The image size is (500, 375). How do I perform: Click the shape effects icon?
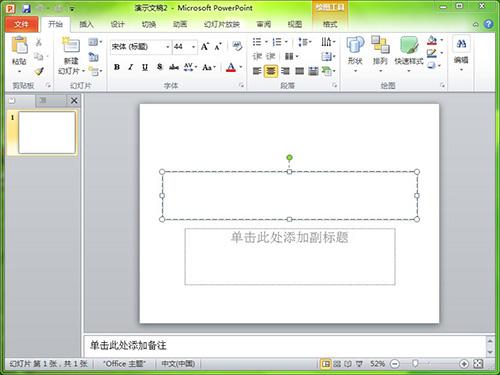click(x=432, y=65)
